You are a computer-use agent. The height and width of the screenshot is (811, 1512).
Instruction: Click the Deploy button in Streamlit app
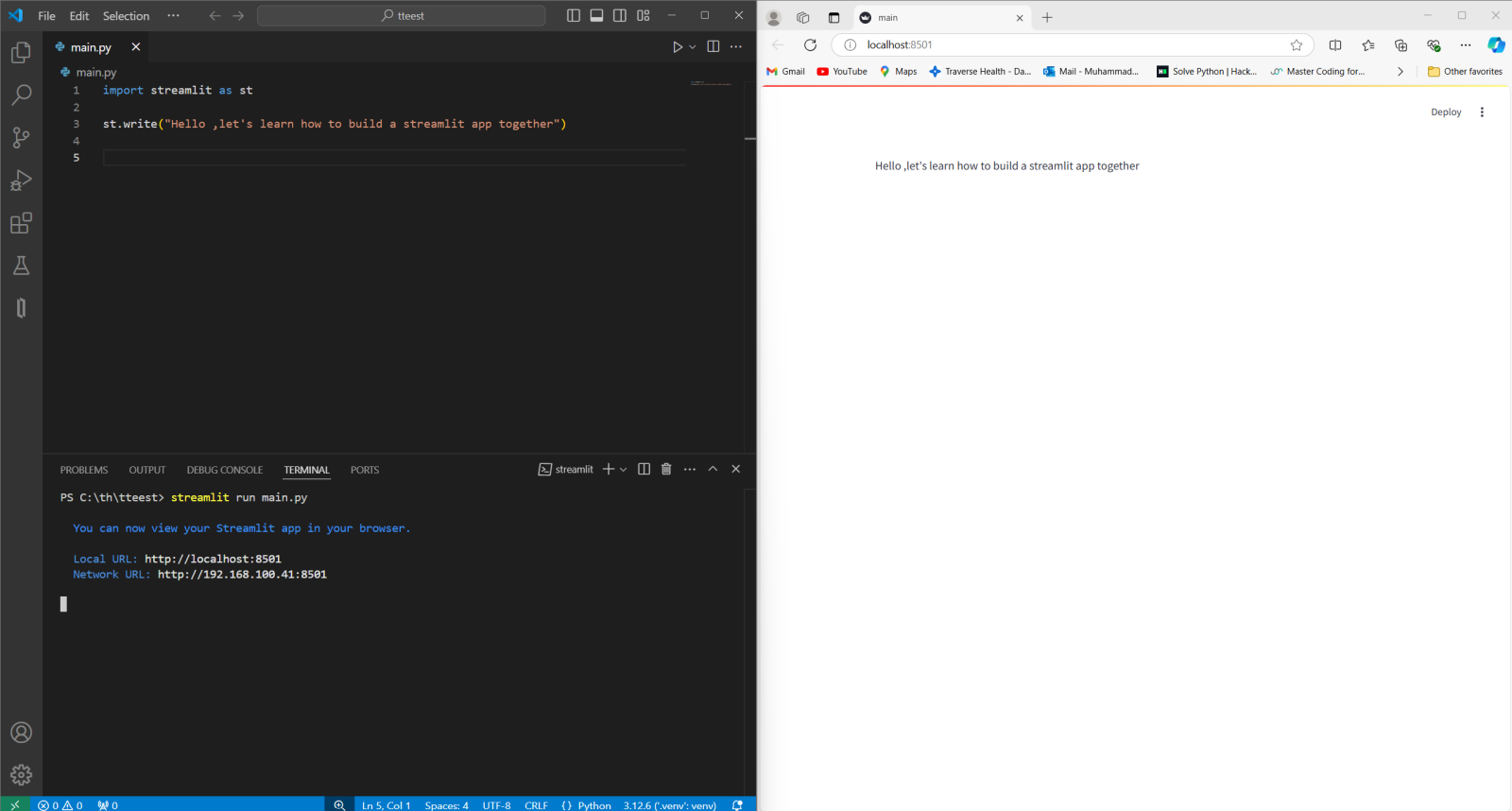(x=1446, y=112)
